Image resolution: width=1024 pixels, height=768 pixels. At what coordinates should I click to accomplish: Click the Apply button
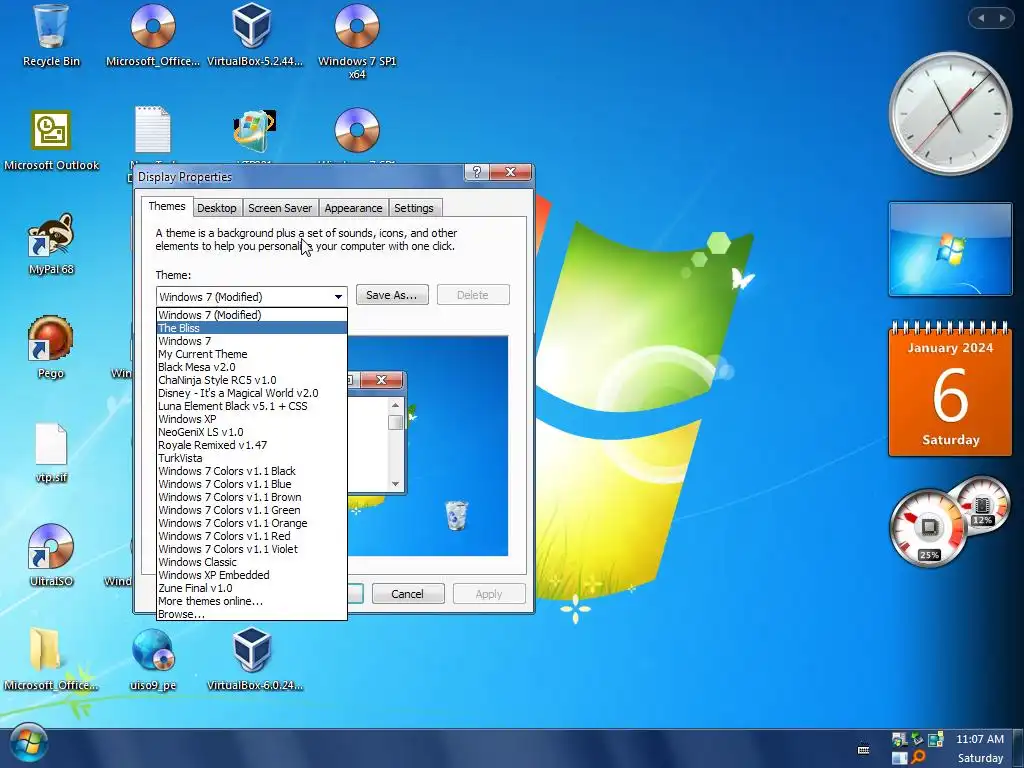[489, 594]
